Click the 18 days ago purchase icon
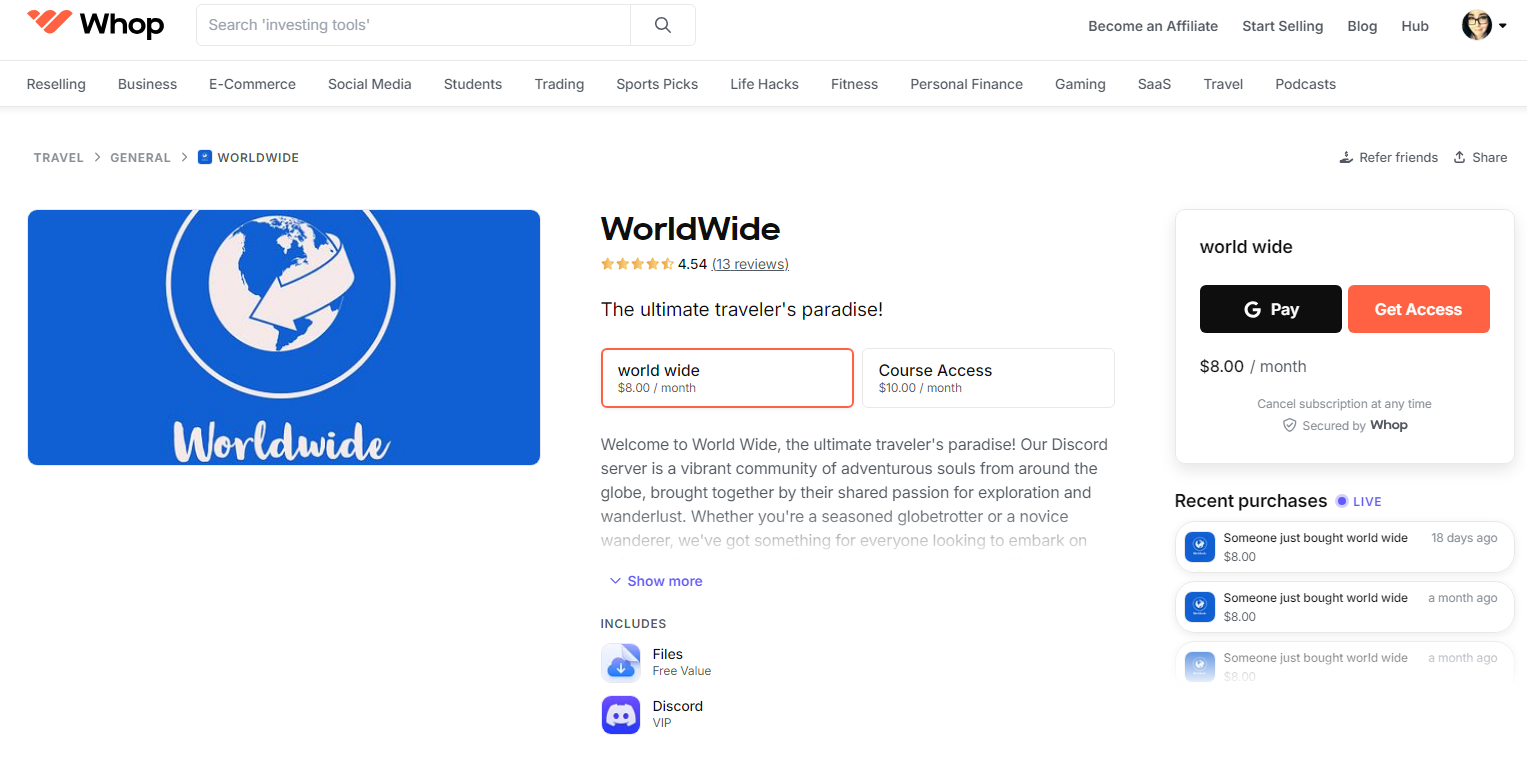Screen dimensions: 1527x766 (1200, 547)
